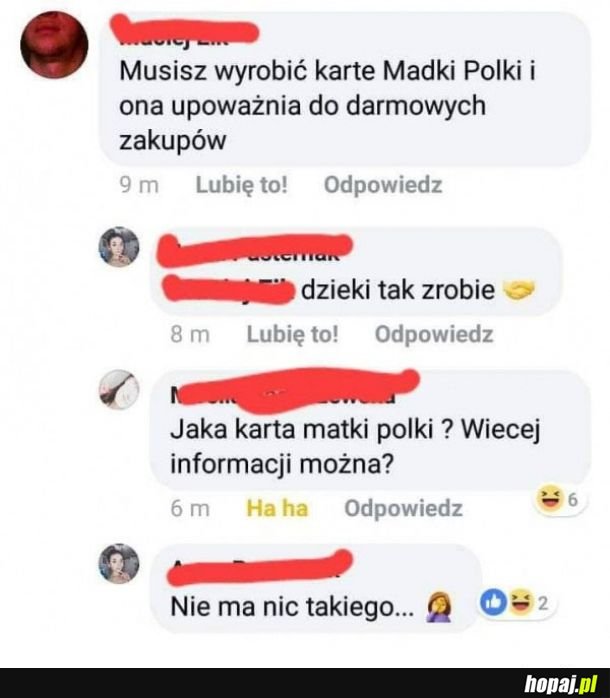Image resolution: width=610 pixels, height=698 pixels.
Task: Open the dark red profile picture at top
Action: click(54, 45)
